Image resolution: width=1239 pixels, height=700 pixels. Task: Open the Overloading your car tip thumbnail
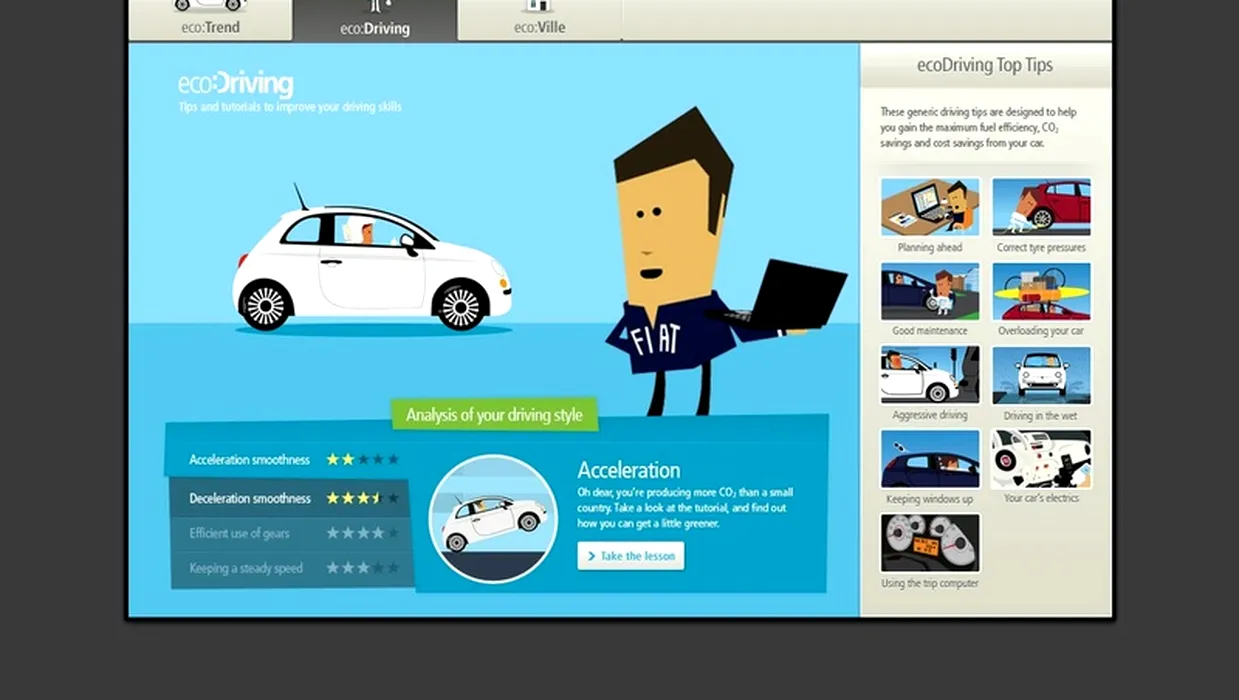[x=1041, y=291]
